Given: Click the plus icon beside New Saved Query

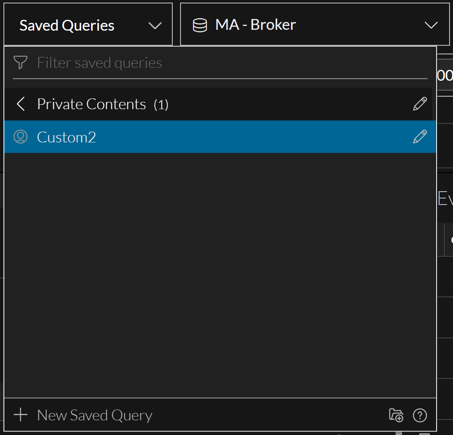Looking at the screenshot, I should (21, 415).
